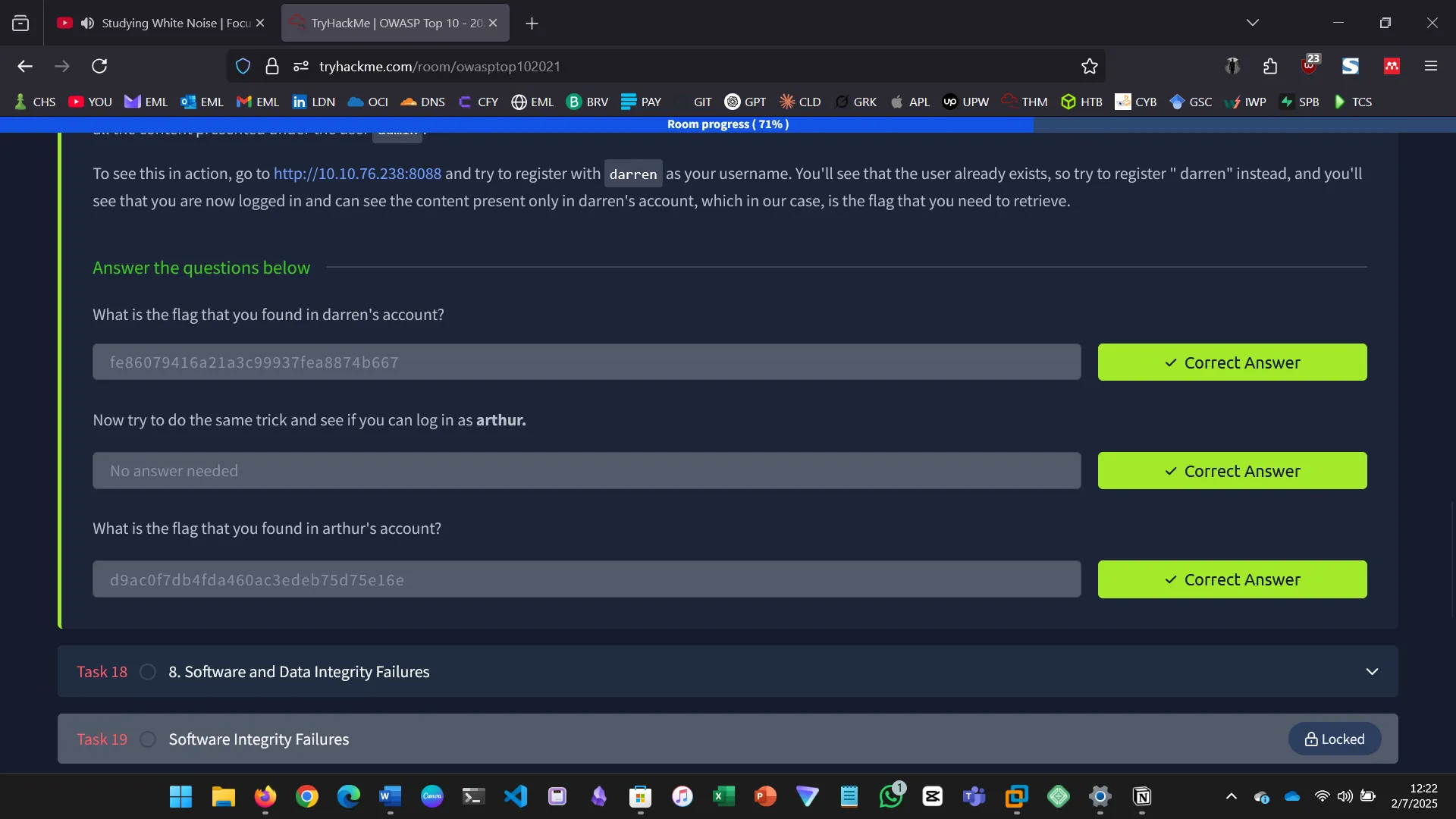Open the GPT bookmark
Viewport: 1456px width, 819px height.
[745, 102]
